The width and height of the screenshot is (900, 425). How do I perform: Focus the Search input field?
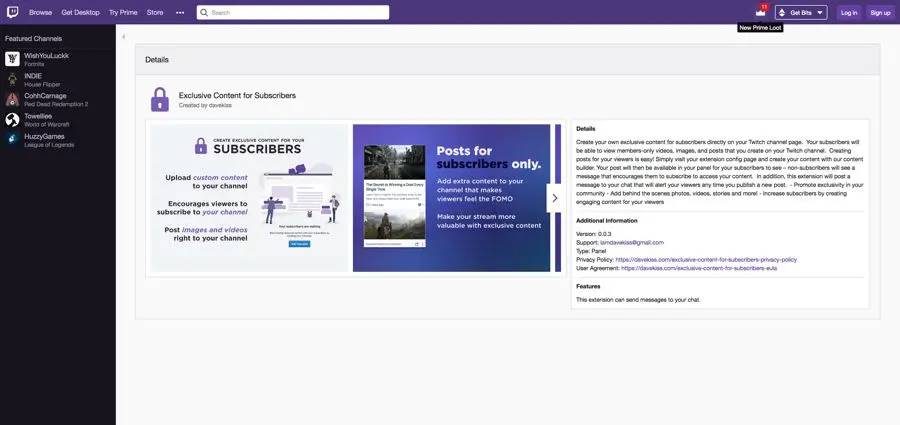(295, 13)
